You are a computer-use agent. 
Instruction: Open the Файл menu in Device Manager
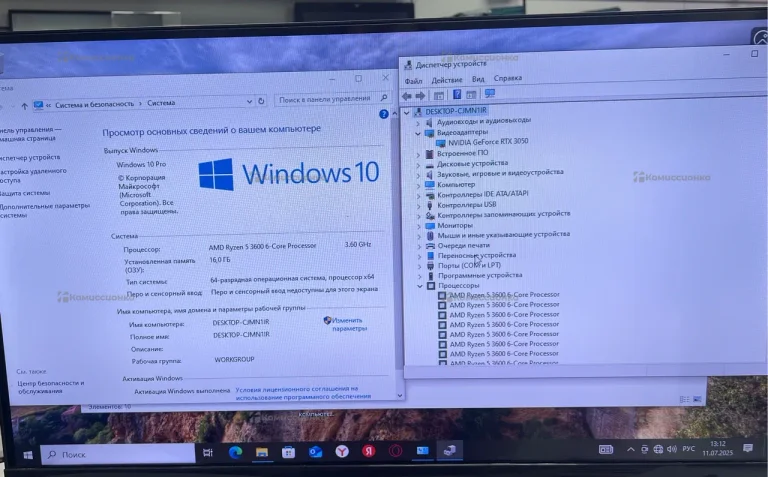click(x=413, y=81)
